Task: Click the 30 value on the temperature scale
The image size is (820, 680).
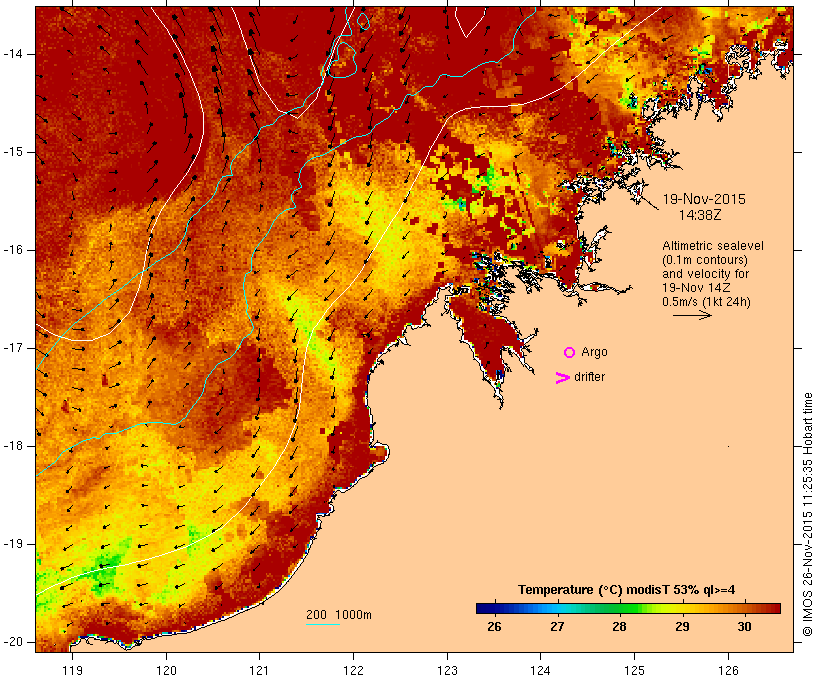Action: 744,627
